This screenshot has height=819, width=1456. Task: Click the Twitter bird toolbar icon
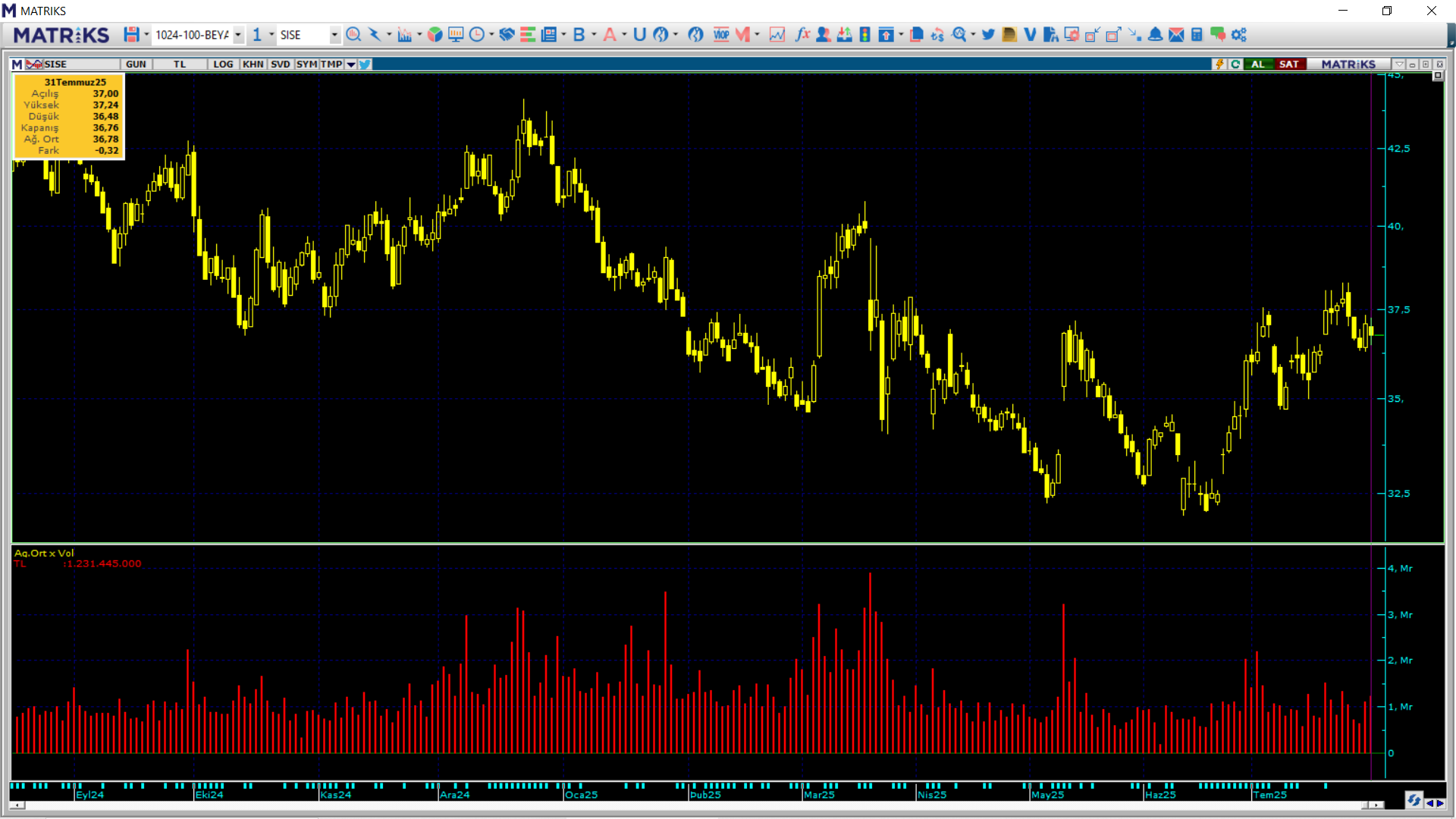coord(988,35)
